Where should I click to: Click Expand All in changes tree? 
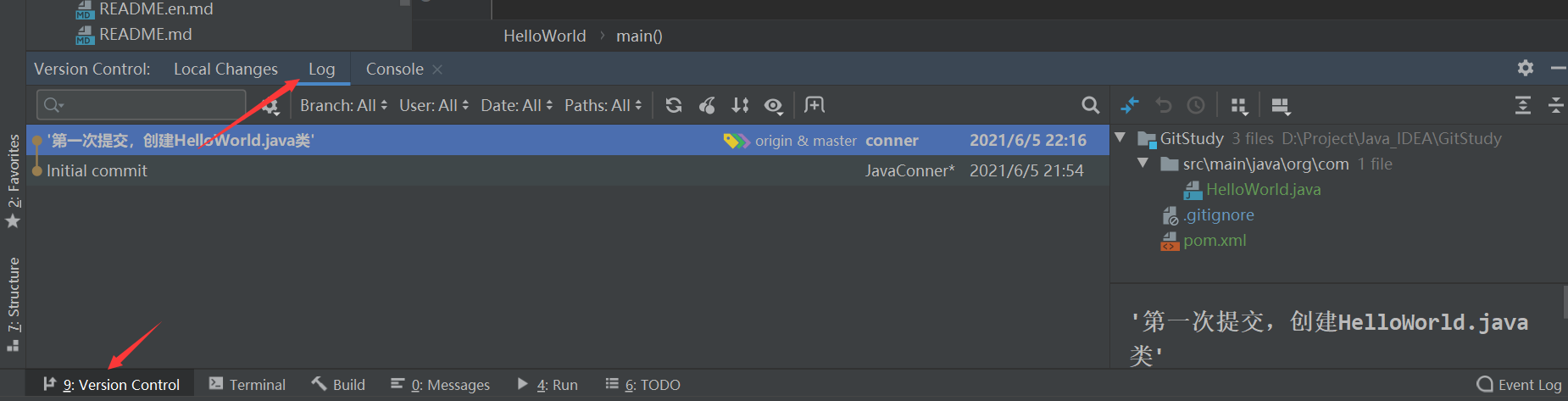(x=1523, y=106)
